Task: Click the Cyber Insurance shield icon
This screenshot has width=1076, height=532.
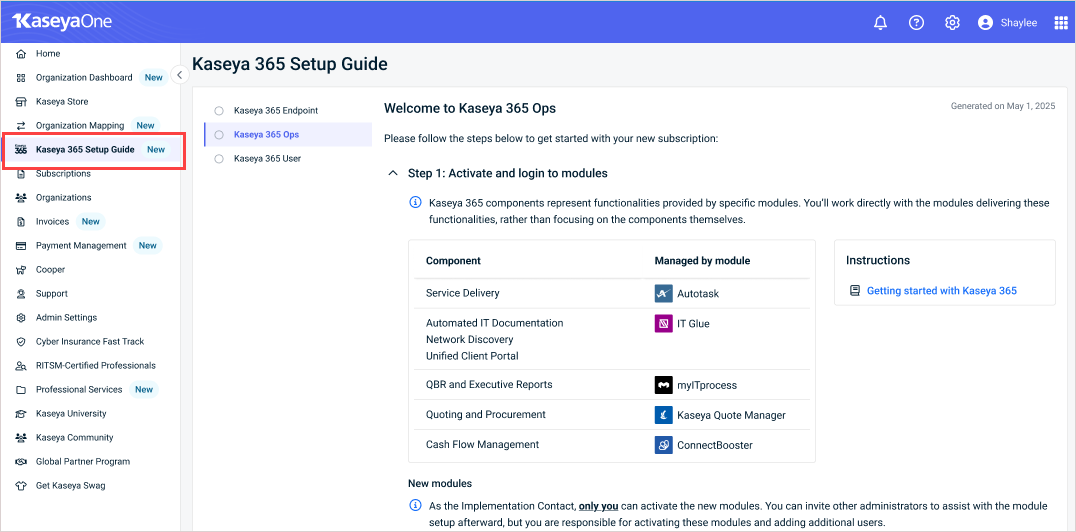Action: (x=21, y=342)
